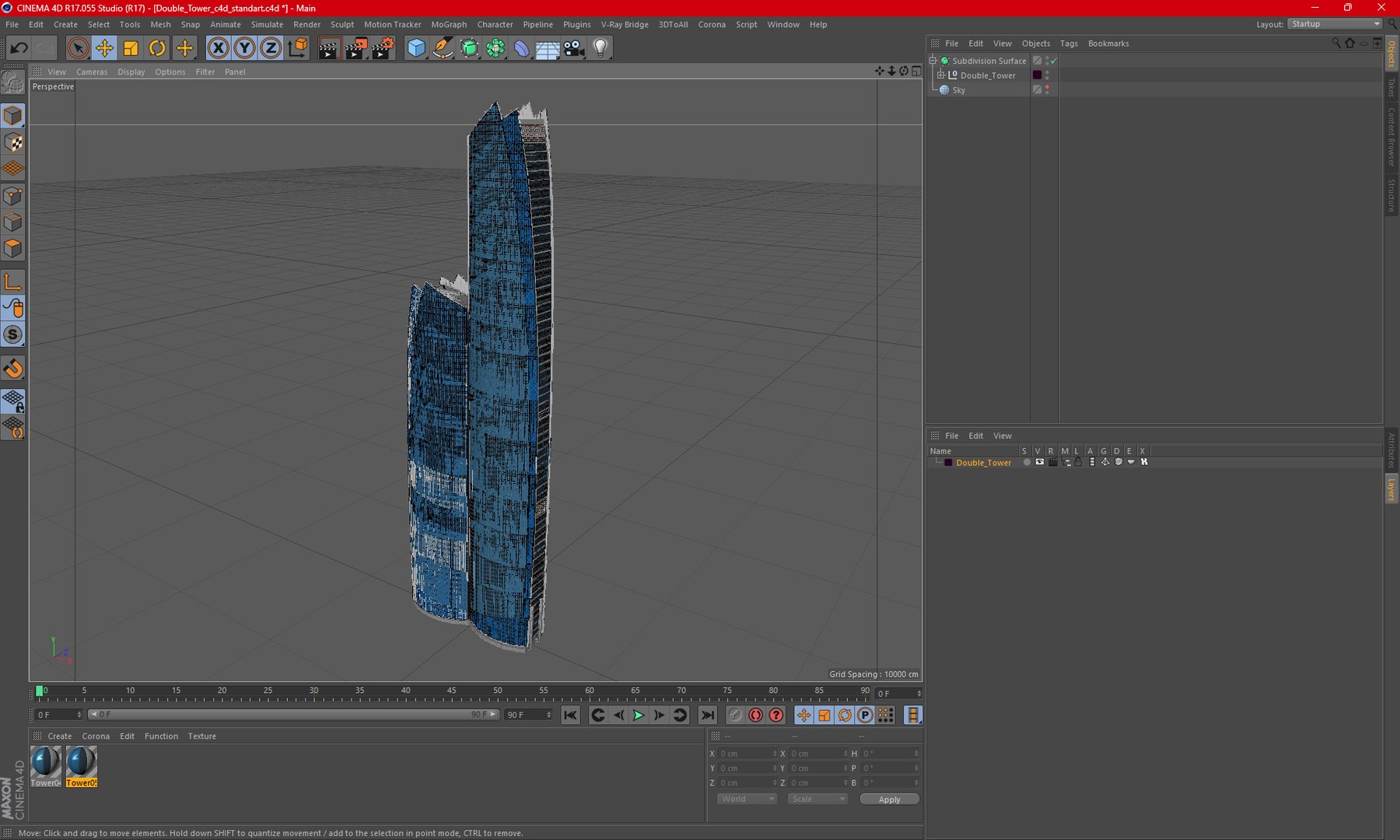Viewport: 1400px width, 840px height.
Task: Switch to Model mode
Action: click(x=13, y=116)
